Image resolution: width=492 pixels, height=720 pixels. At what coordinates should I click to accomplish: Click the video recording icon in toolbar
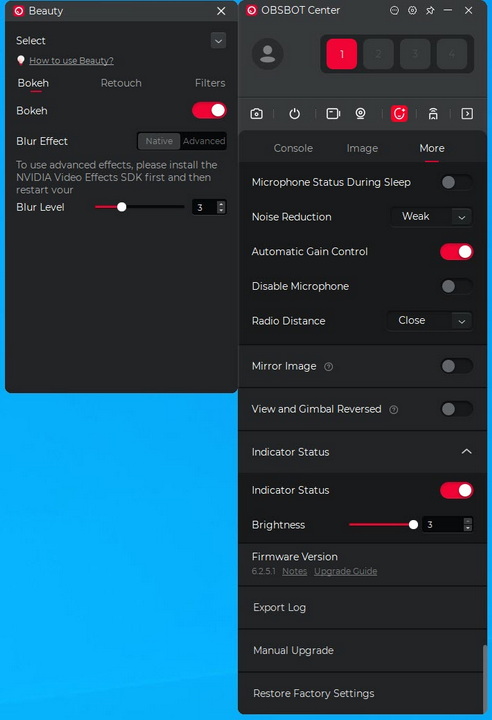pos(333,113)
